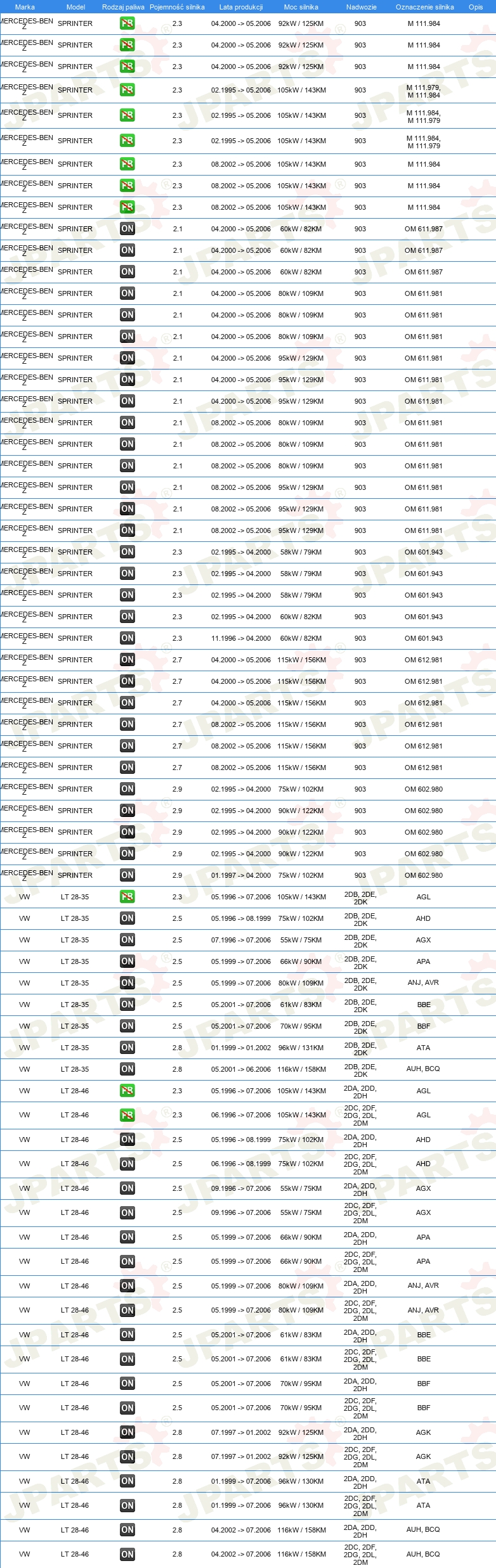Viewport: 496px width, 1568px height.
Task: Click diesel ON icon in LT 28-35 AUH, BCQ row
Action: click(x=127, y=1069)
